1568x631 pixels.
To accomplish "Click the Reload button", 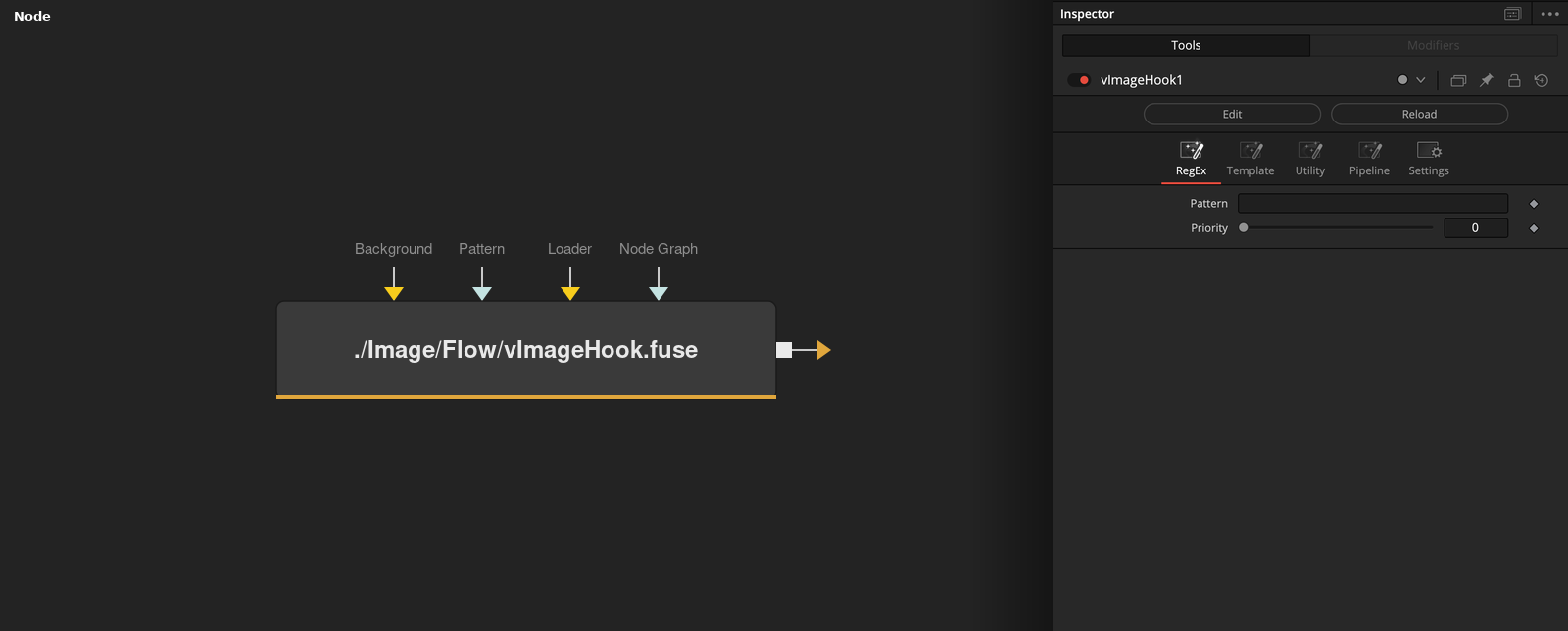I will click(x=1419, y=114).
